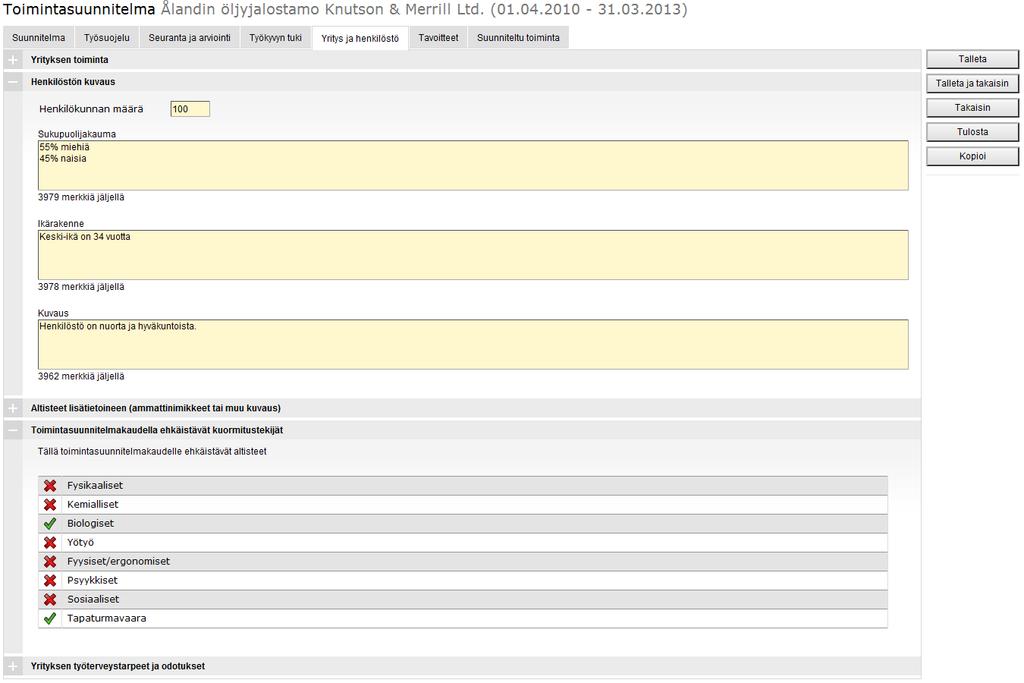Toggle the green check icon for Biologiset

[50, 524]
